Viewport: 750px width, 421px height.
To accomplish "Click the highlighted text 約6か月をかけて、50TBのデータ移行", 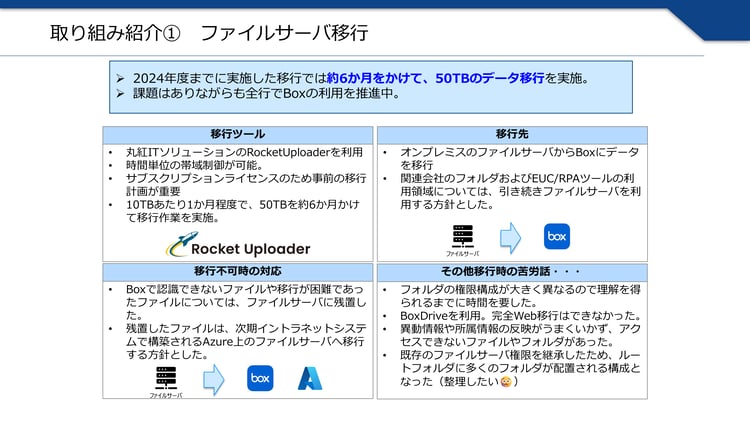I will pos(436,78).
